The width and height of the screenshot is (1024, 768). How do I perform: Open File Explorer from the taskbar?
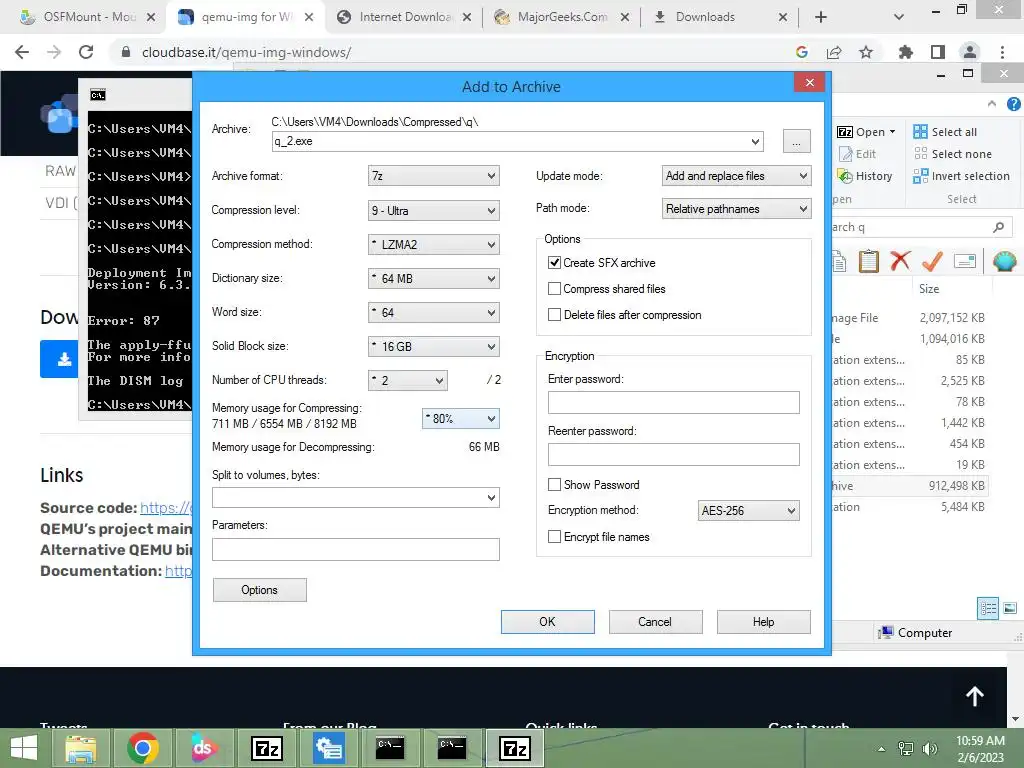pyautogui.click(x=80, y=748)
